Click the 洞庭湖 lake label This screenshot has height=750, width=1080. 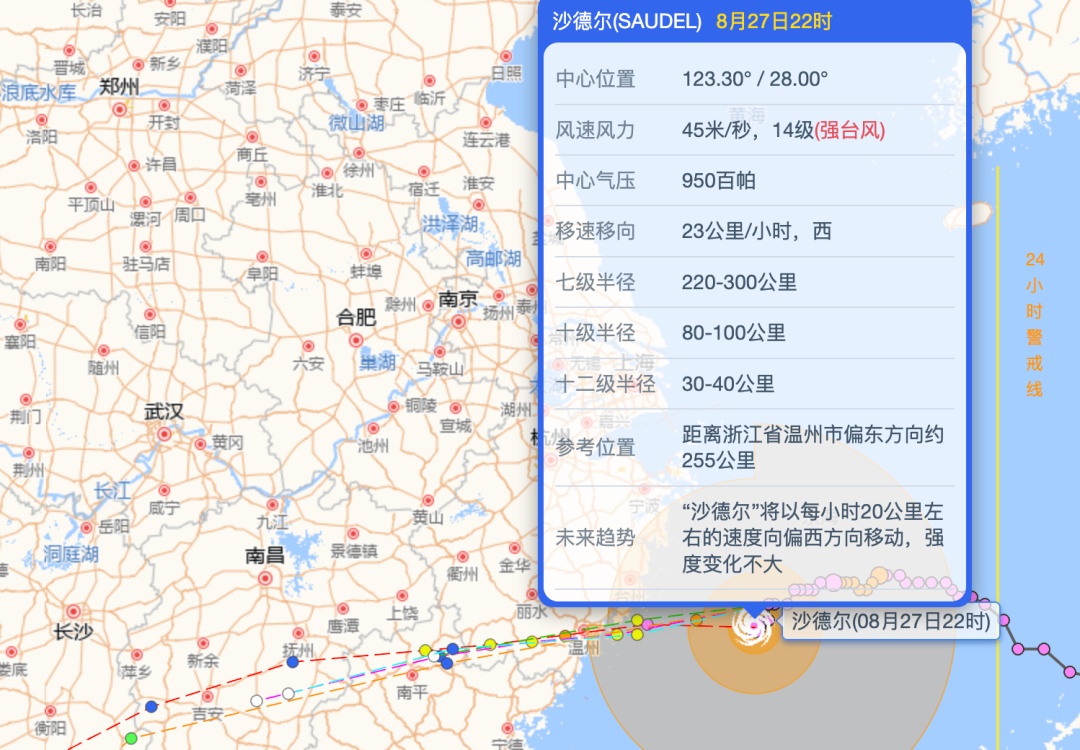pyautogui.click(x=71, y=554)
